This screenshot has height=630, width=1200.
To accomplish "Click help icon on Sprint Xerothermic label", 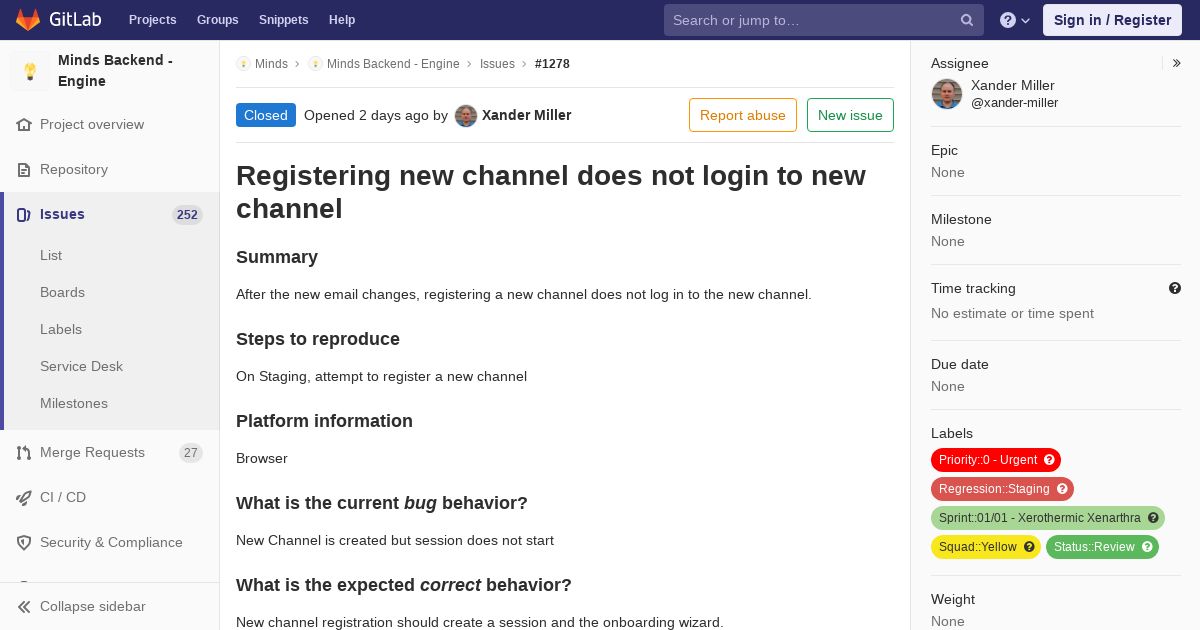I will click(1153, 518).
